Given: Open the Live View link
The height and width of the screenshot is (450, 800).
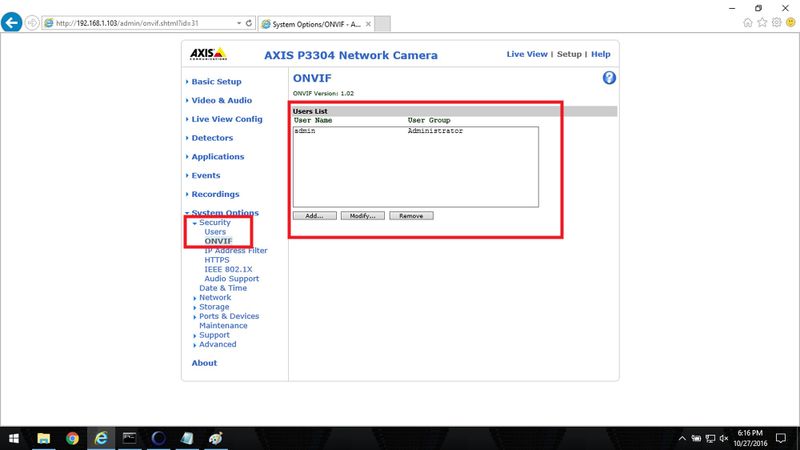Looking at the screenshot, I should [527, 54].
